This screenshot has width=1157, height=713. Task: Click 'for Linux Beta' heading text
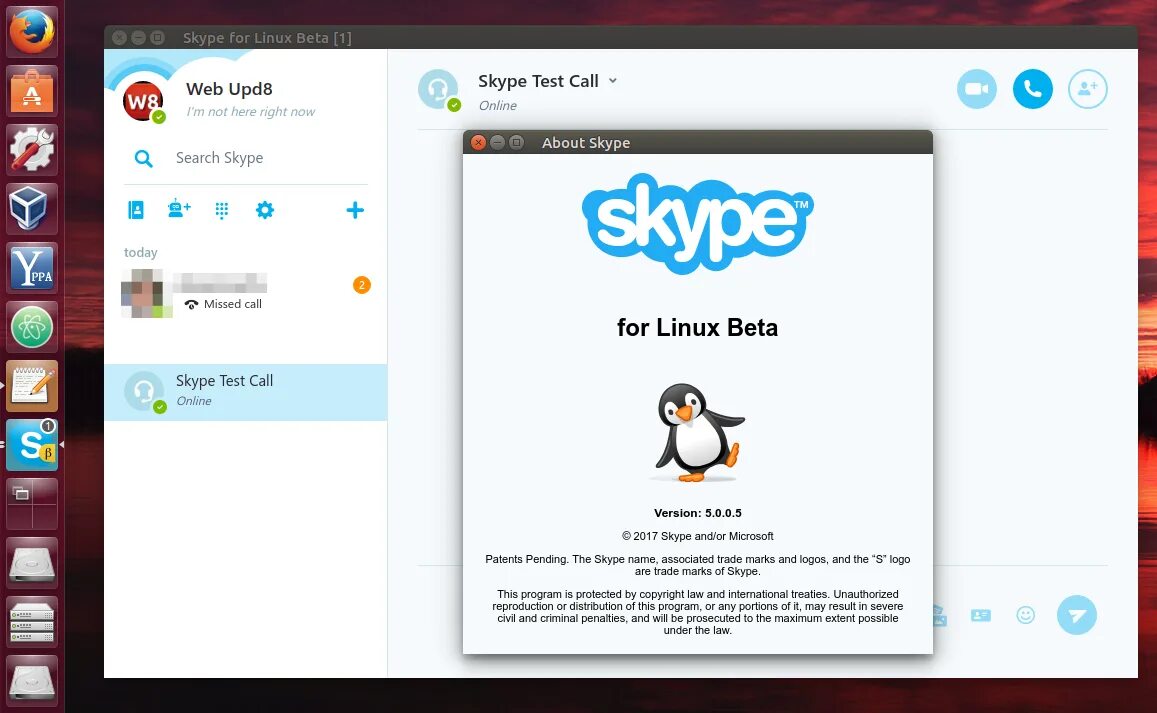pyautogui.click(x=697, y=327)
